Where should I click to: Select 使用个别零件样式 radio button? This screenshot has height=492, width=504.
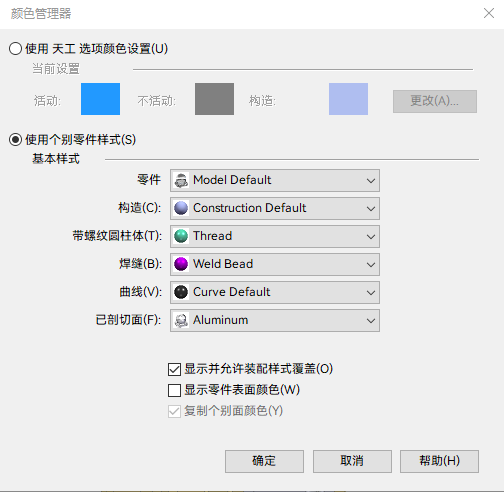[x=15, y=140]
